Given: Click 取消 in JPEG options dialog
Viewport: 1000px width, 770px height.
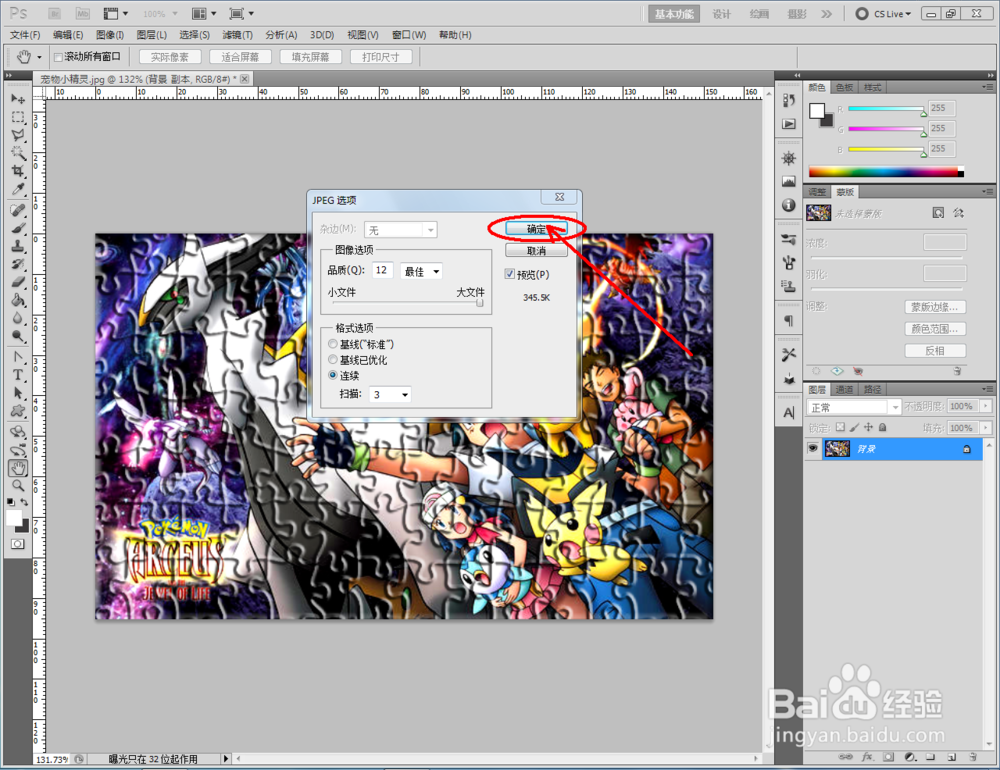Looking at the screenshot, I should pos(536,250).
